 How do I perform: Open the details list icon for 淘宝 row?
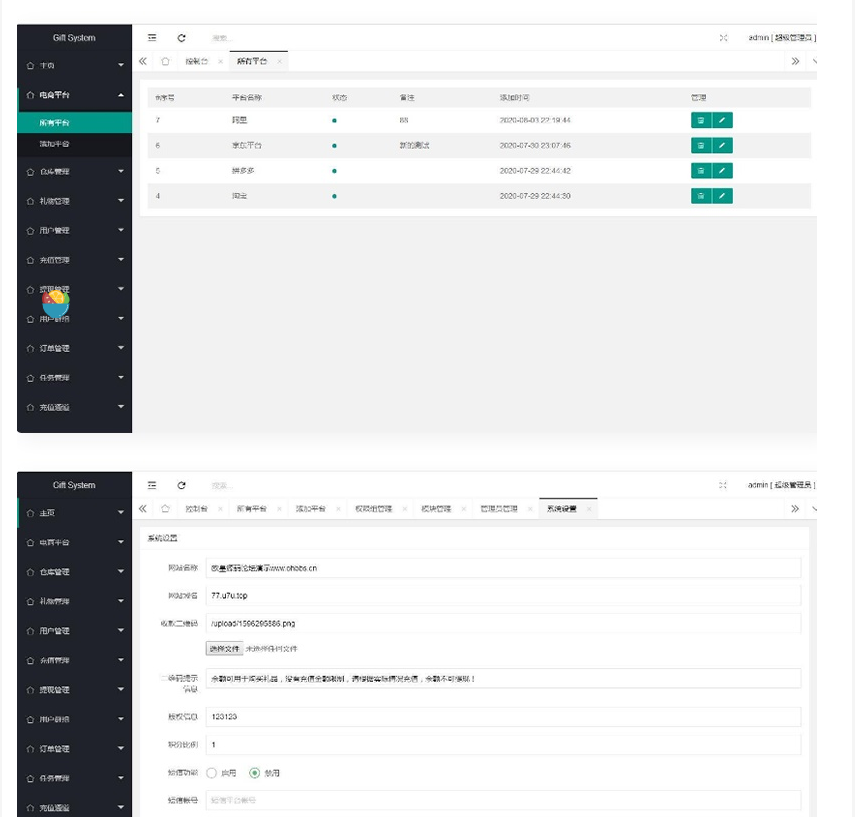[701, 196]
